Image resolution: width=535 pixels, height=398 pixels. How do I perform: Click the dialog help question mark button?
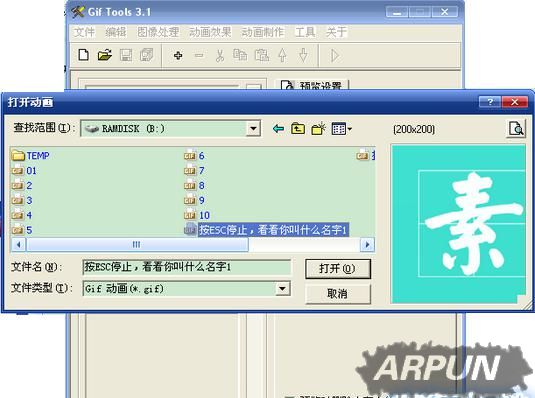coord(490,102)
